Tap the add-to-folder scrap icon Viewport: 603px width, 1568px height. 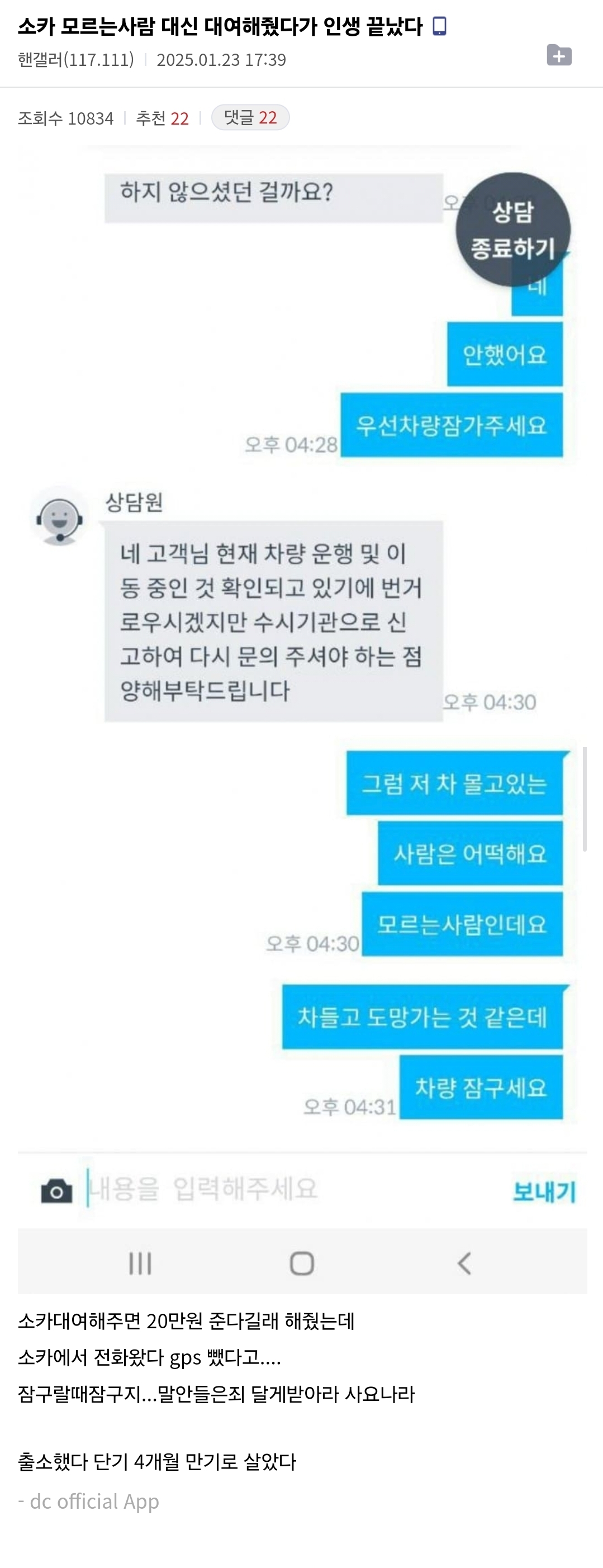coord(559,55)
